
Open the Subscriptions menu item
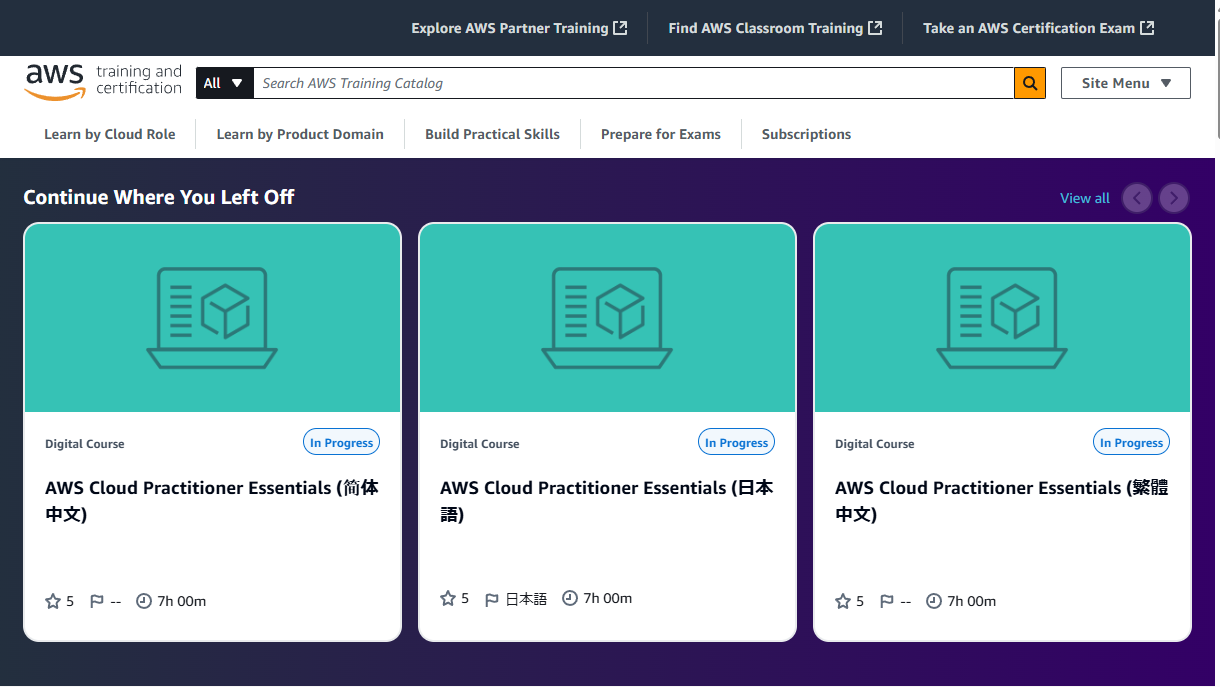pos(806,134)
